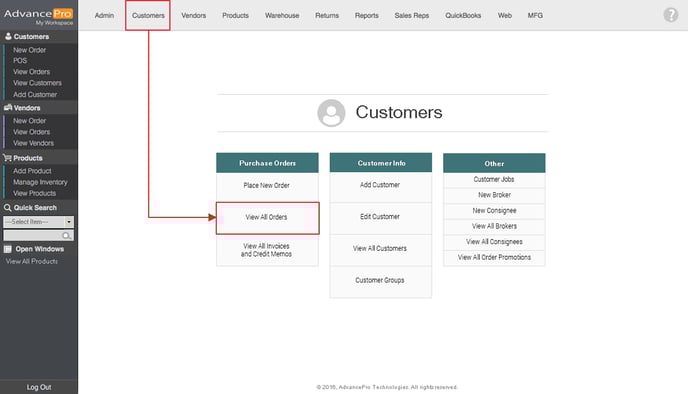Open the Vendors top menu
The width and height of the screenshot is (688, 394).
(194, 15)
